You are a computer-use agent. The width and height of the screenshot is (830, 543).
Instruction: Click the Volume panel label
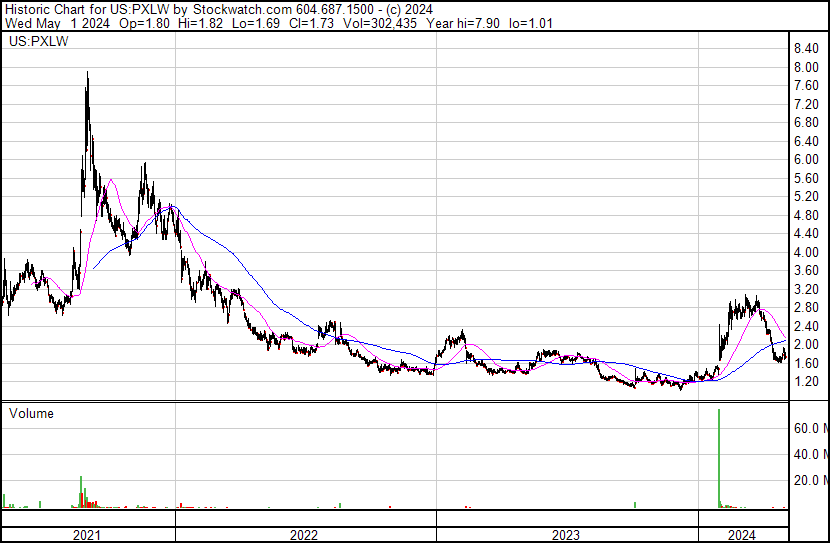tap(31, 413)
